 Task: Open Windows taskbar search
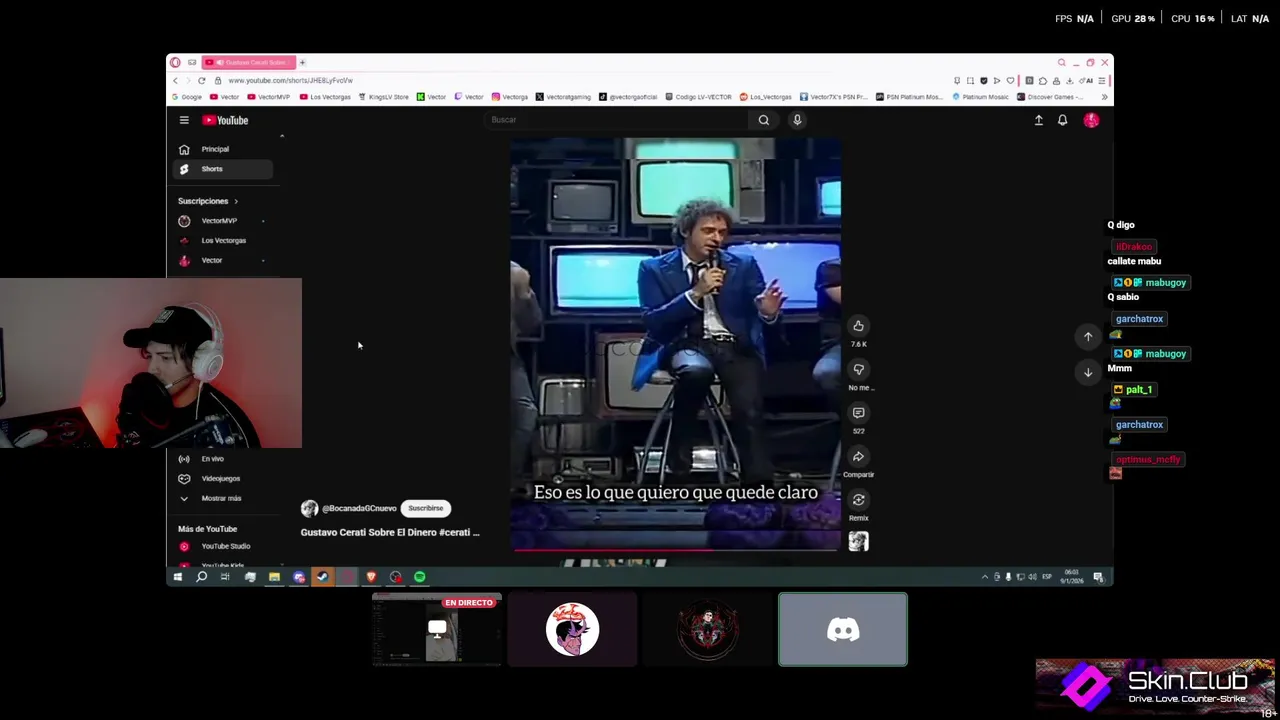coord(201,577)
